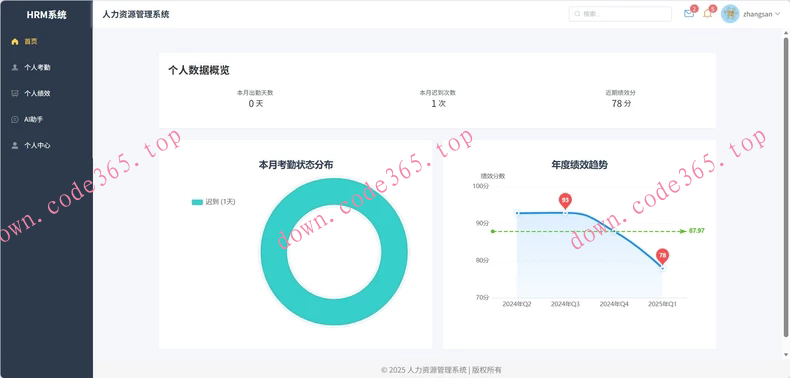790x378 pixels.
Task: Click the 人力资源管理系统 header title
Action: click(x=136, y=15)
